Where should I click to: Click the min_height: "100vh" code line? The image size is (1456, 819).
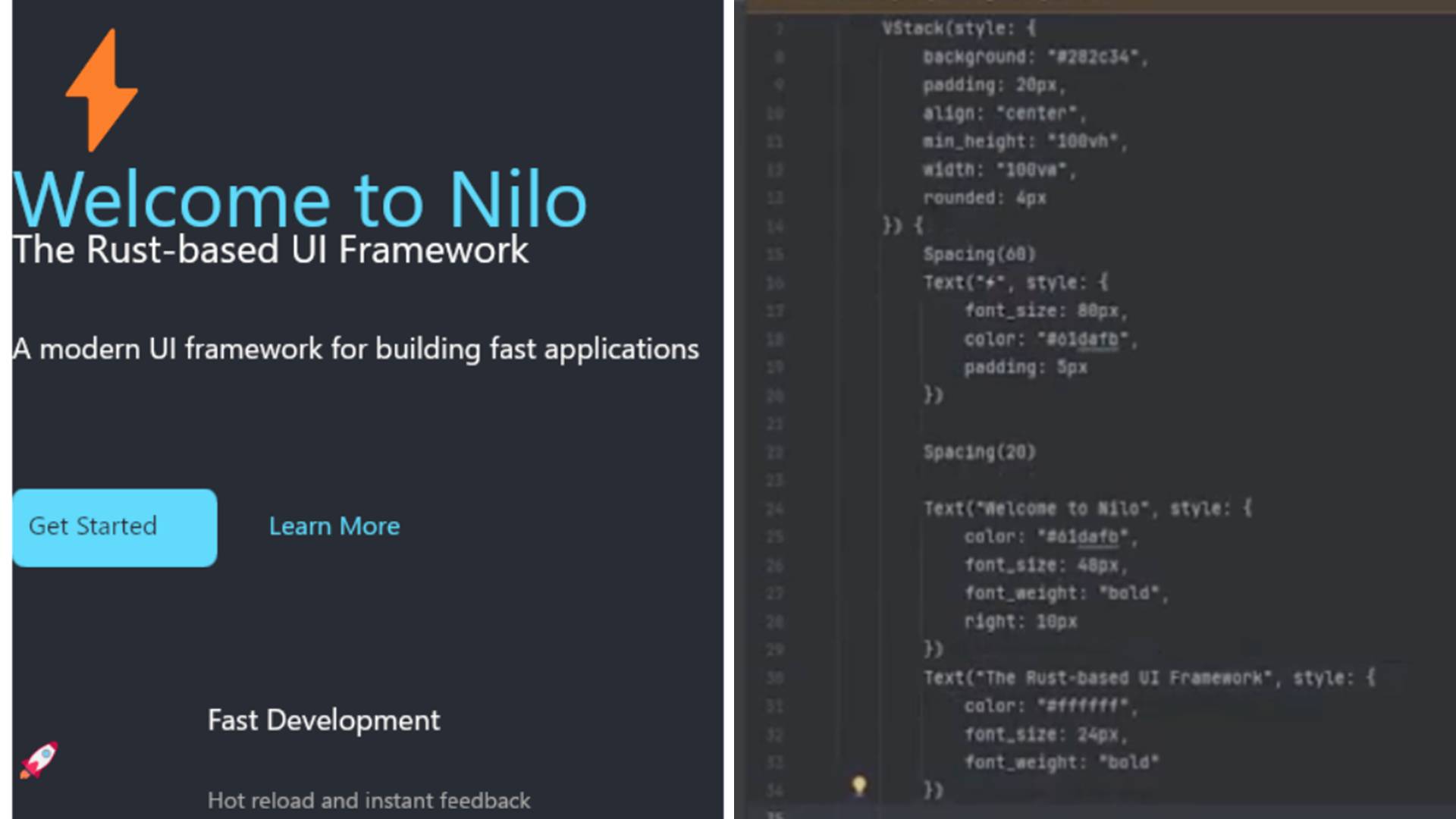[x=1024, y=142]
